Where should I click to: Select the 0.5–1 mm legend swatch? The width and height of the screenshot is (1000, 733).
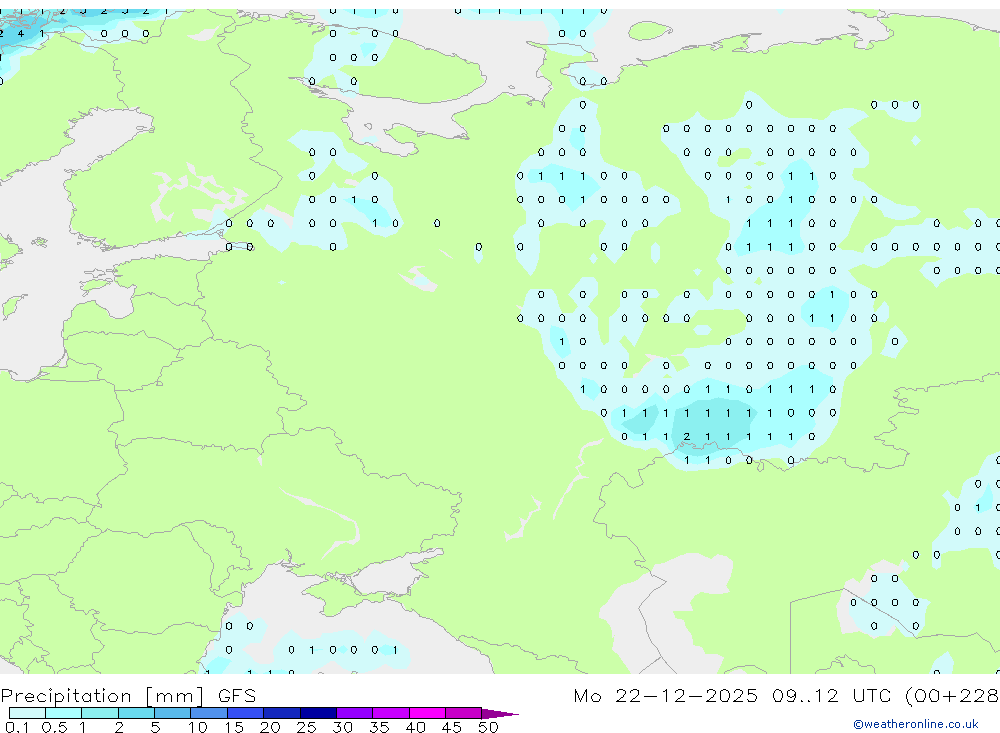coord(64,713)
